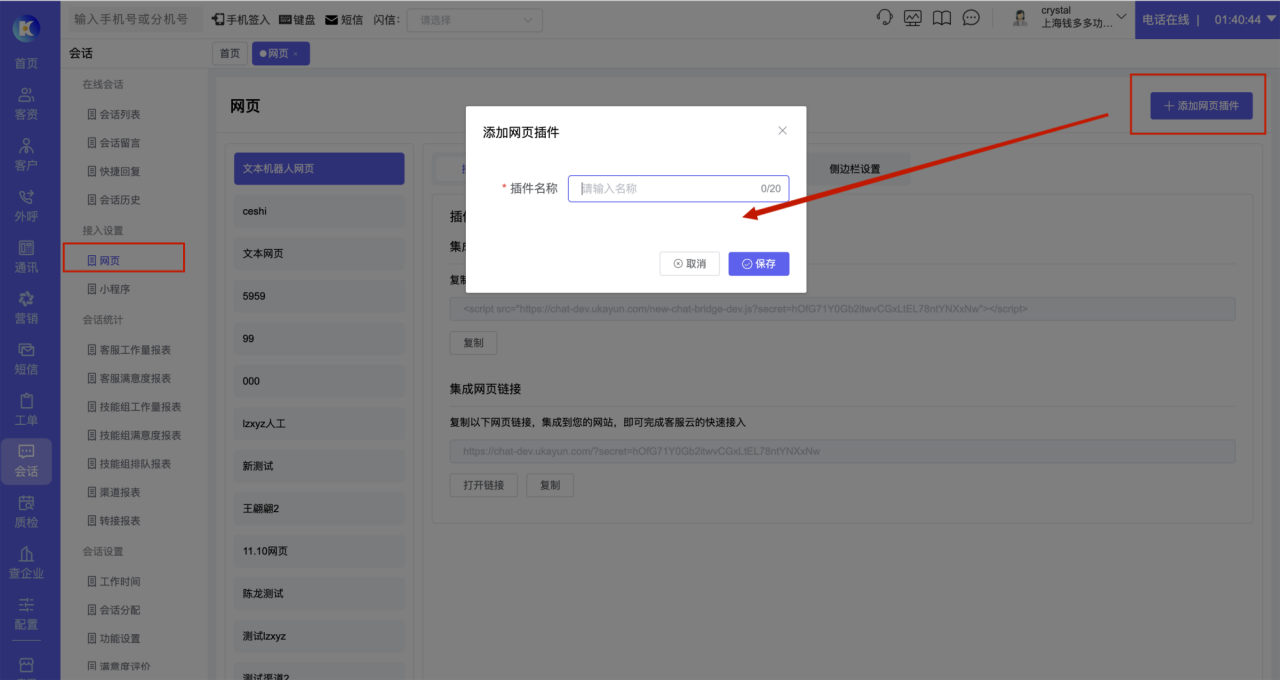Open the monitor chart icon in the top bar

click(913, 18)
